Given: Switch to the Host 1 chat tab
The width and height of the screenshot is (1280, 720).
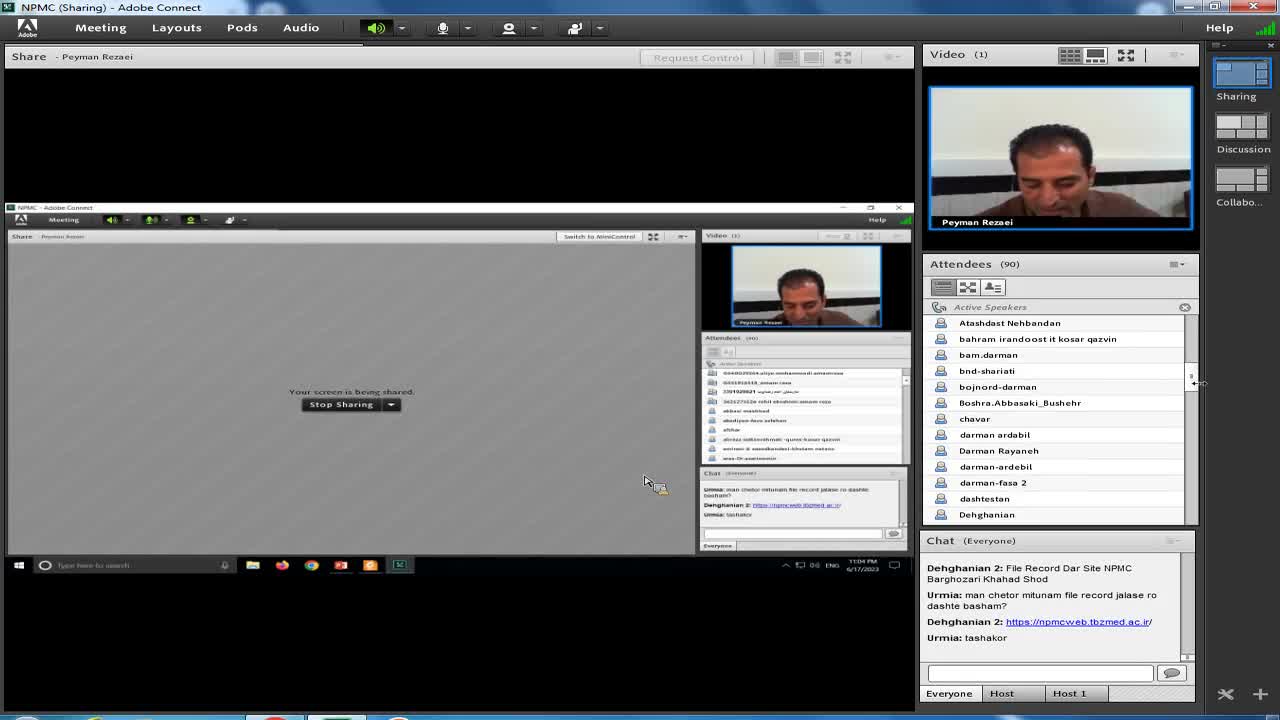Looking at the screenshot, I should 1068,693.
